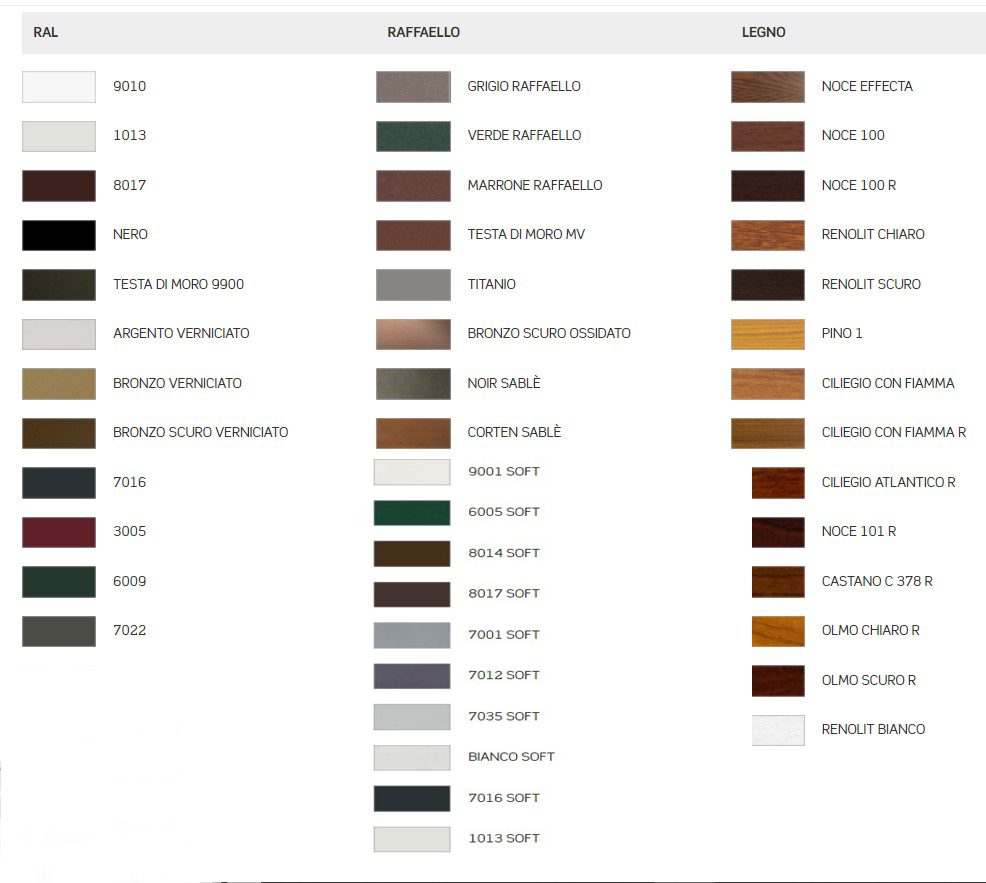Select the NERO black swatch

point(59,235)
